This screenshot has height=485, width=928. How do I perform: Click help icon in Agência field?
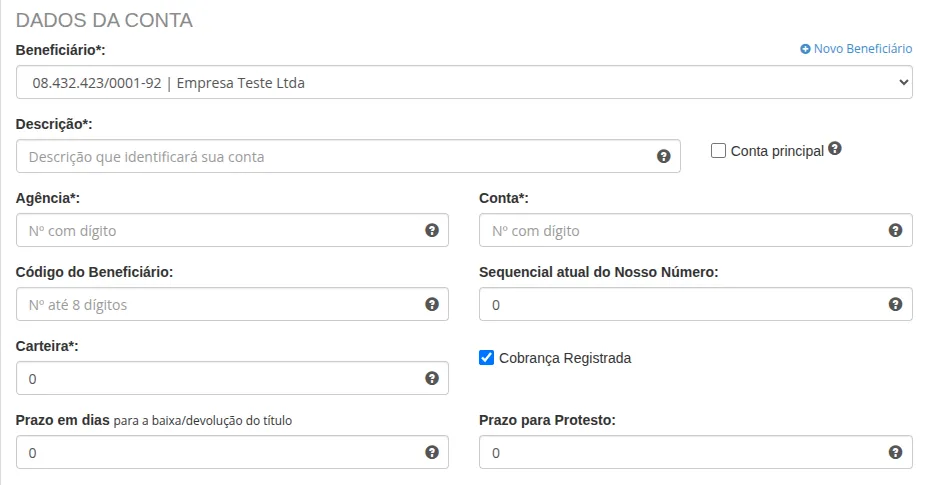pos(432,230)
